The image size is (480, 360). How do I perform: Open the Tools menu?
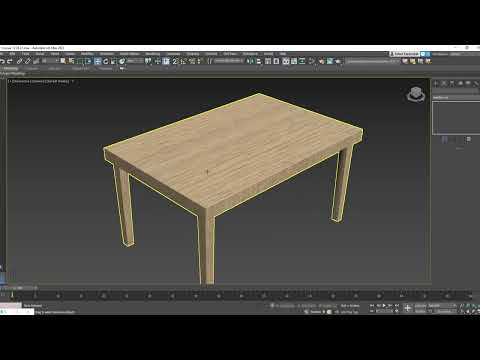(x=26, y=54)
